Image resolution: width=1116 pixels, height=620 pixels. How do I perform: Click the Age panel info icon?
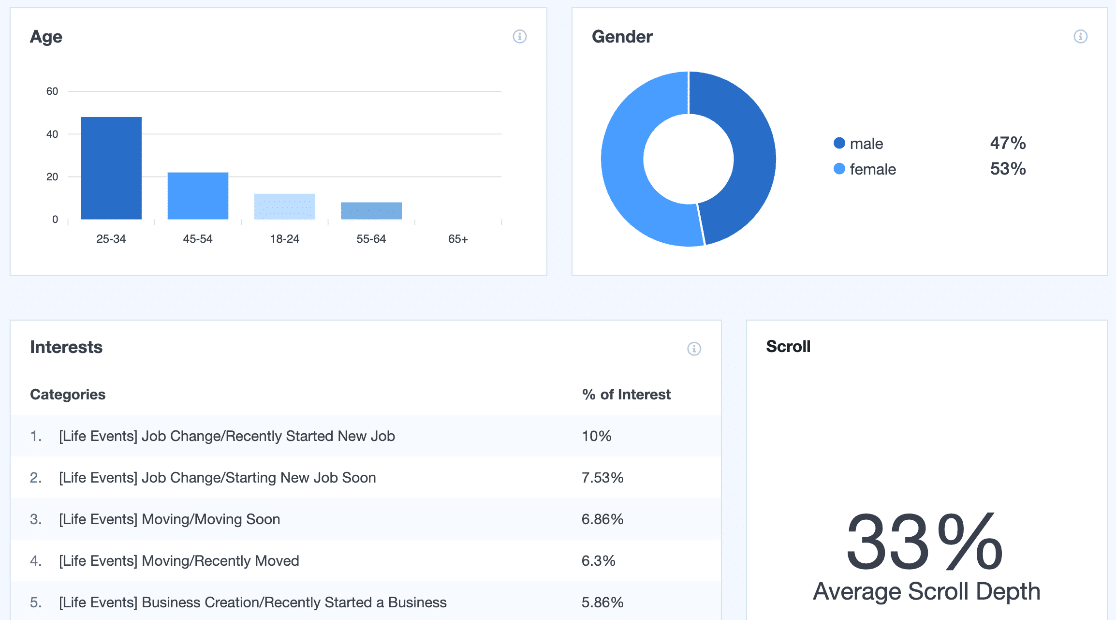[519, 36]
